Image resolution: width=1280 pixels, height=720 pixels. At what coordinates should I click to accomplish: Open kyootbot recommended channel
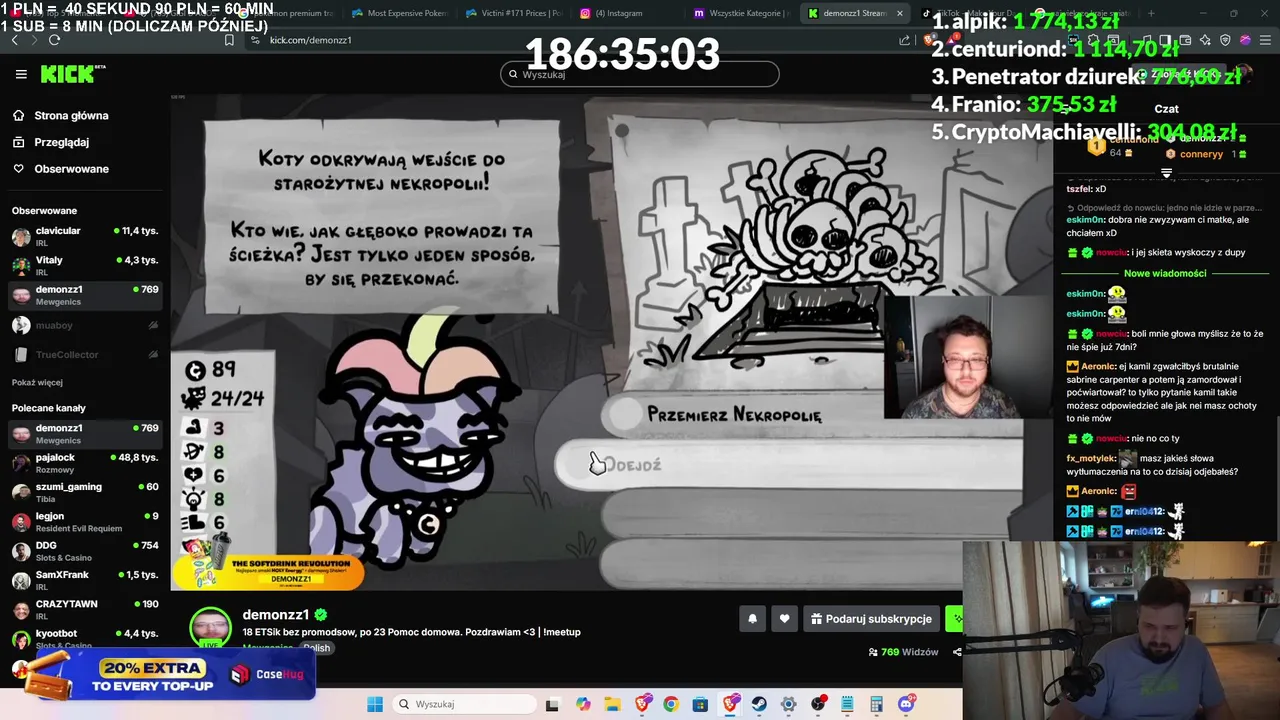point(85,638)
